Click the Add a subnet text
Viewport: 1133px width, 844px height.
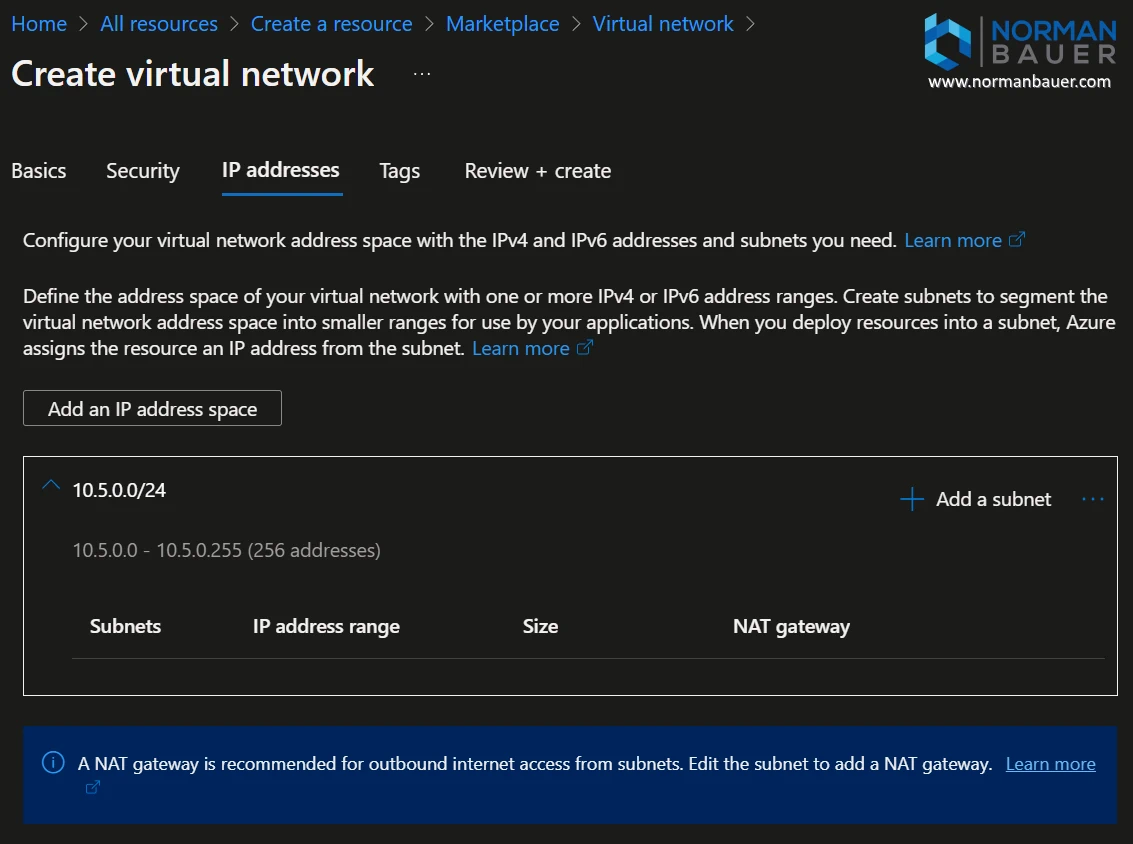pos(993,499)
